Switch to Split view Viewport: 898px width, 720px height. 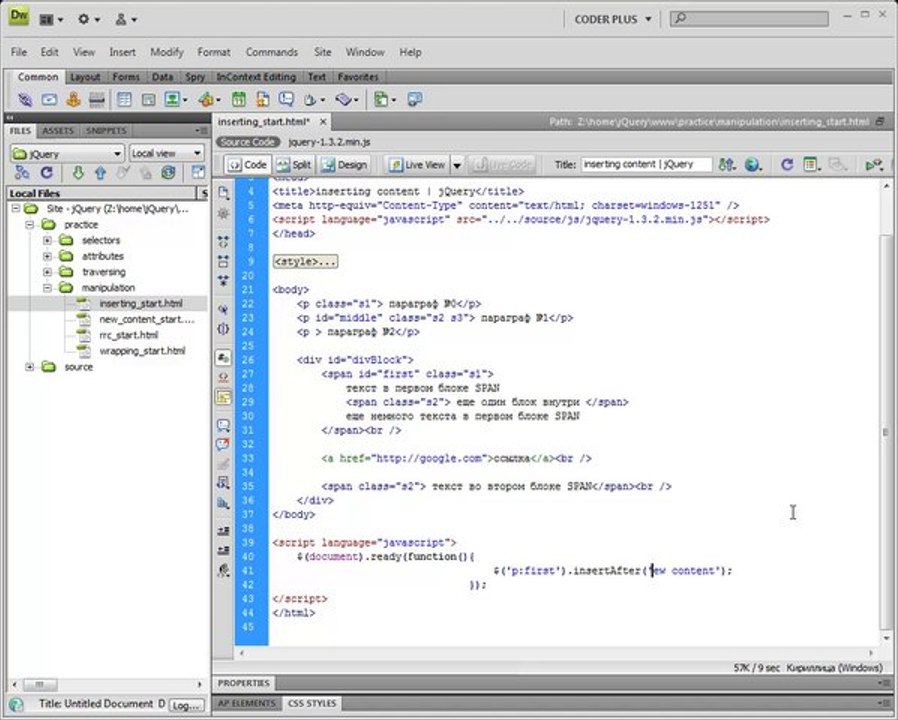[294, 165]
